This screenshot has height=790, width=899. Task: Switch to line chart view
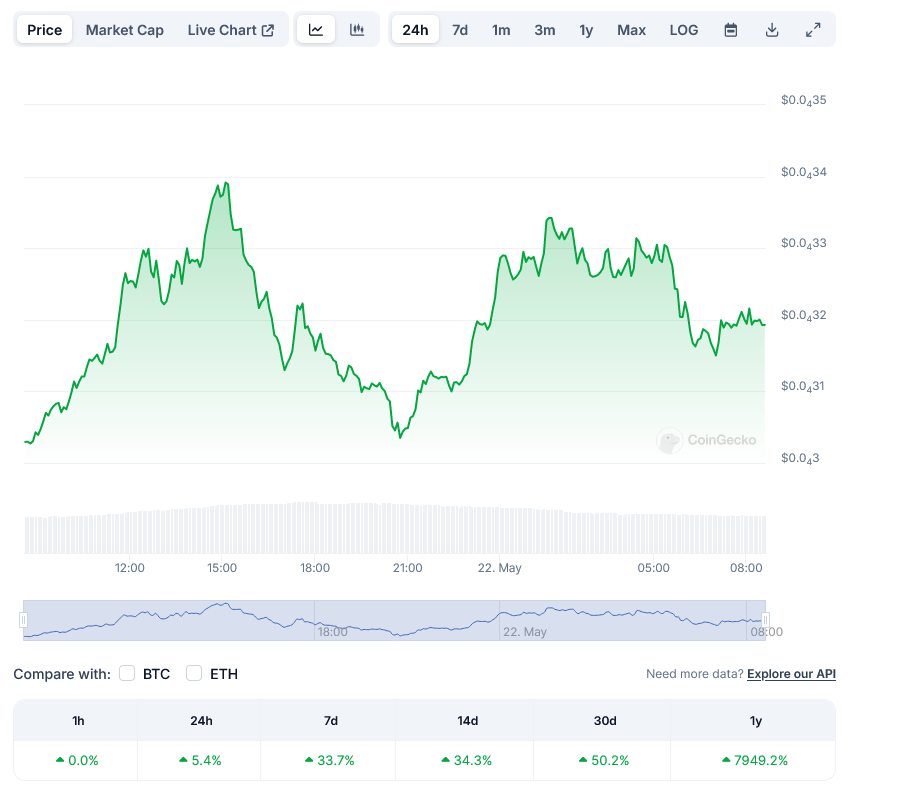tap(316, 30)
